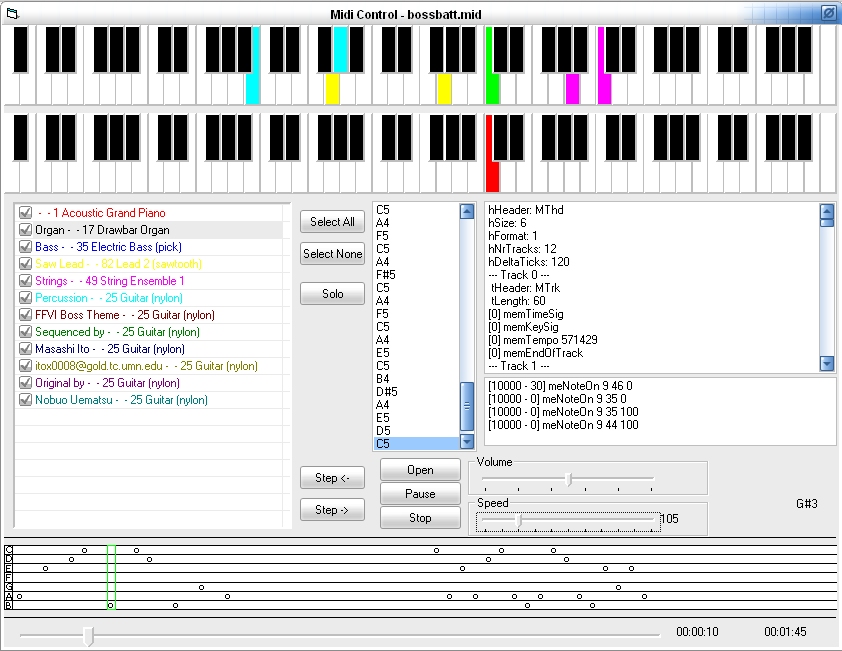Click the '[0] memTimeSig' line
The image size is (842, 651).
point(526,314)
